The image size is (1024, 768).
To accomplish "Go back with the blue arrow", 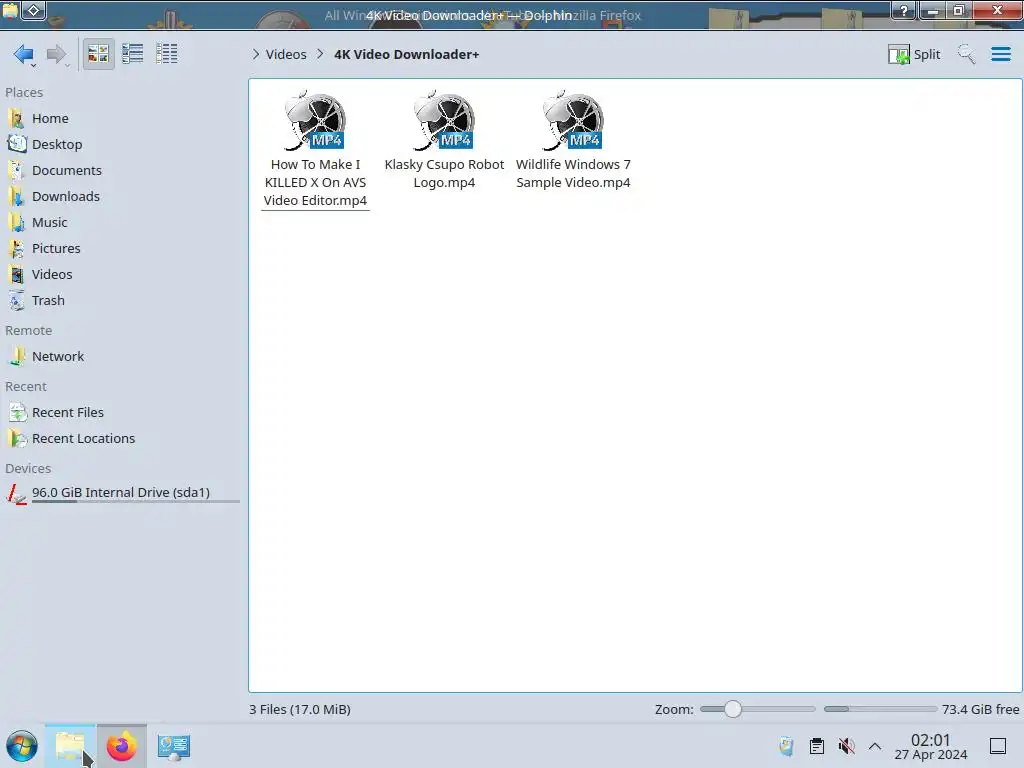I will coord(24,54).
